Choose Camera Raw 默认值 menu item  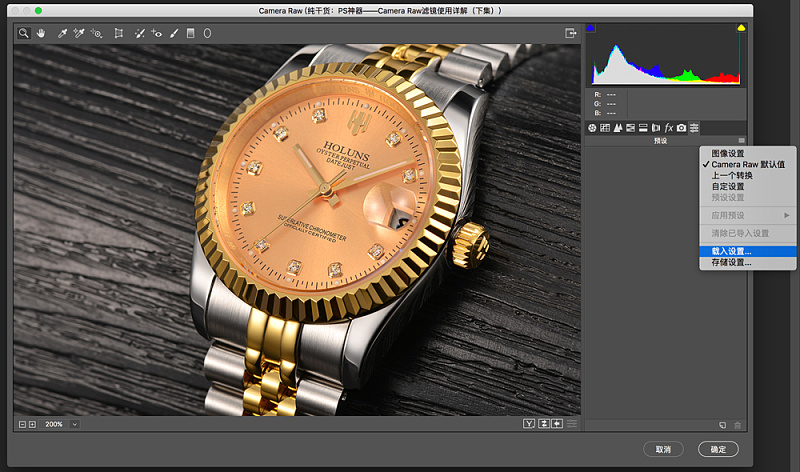(x=748, y=164)
